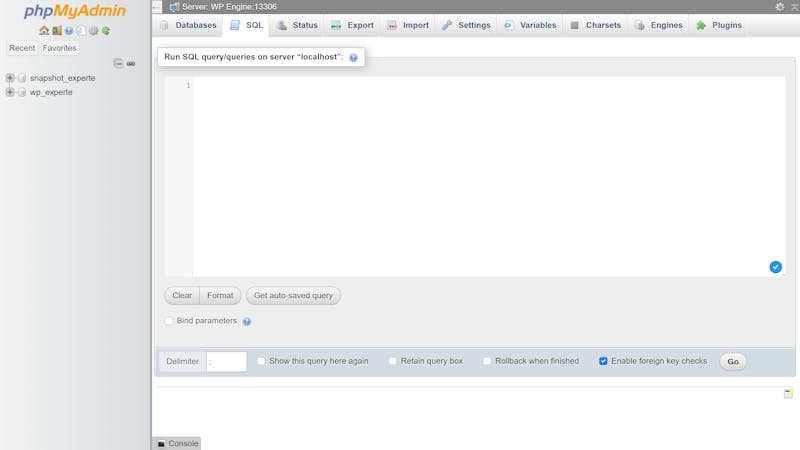
Task: Expand the wp_experte database tree
Action: pos(10,92)
